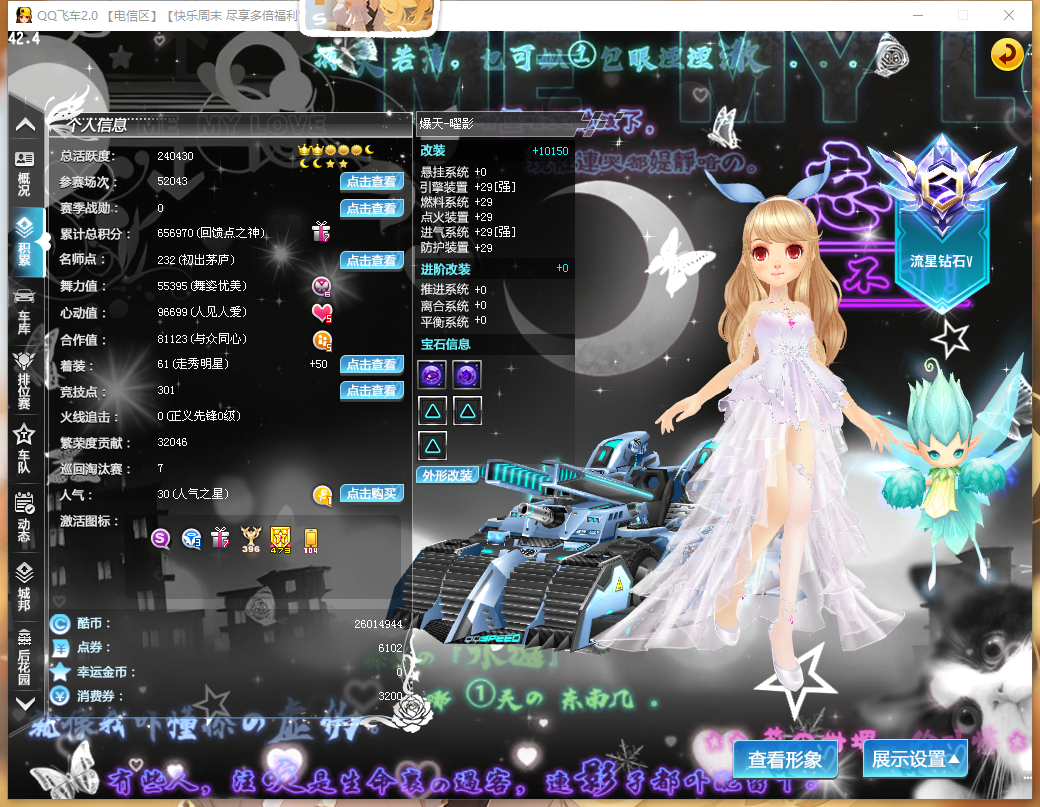Click the blue tank car model
This screenshot has height=807, width=1040.
tap(551, 544)
